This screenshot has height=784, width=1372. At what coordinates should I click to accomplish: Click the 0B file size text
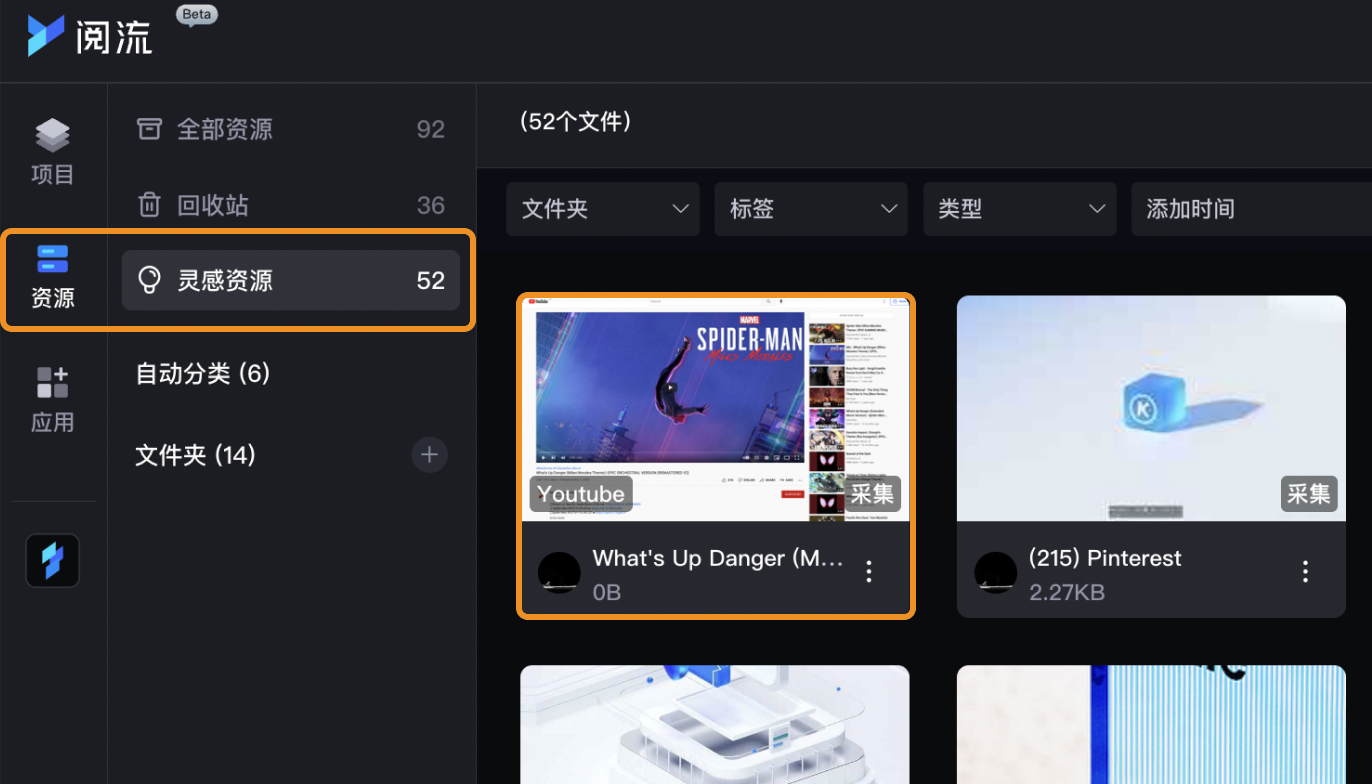[x=607, y=592]
